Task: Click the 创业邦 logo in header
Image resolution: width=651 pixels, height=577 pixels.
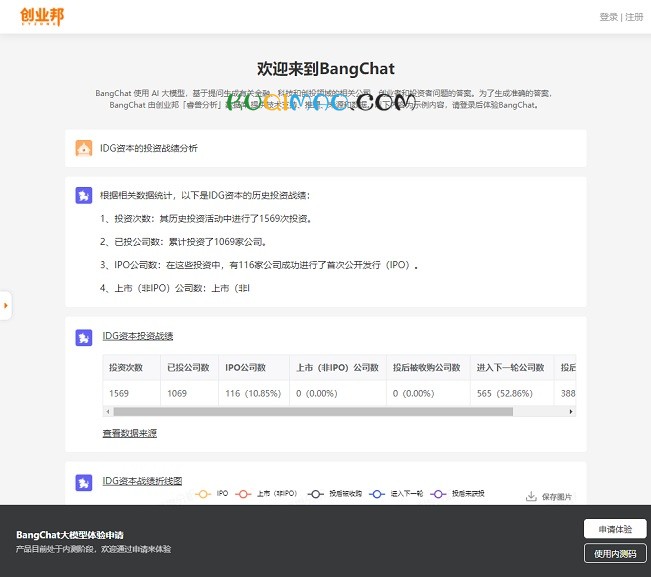Action: click(42, 17)
